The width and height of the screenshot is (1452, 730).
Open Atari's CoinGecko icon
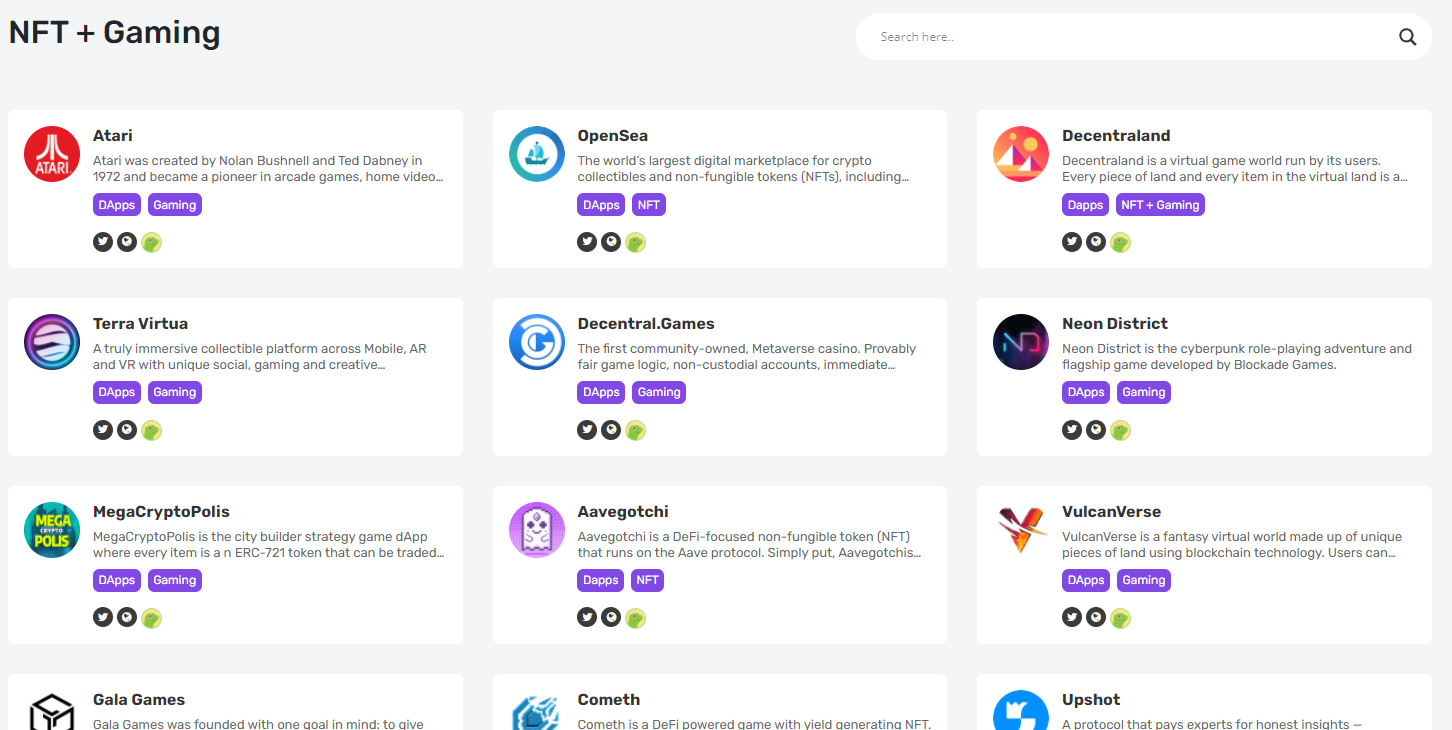(x=151, y=242)
